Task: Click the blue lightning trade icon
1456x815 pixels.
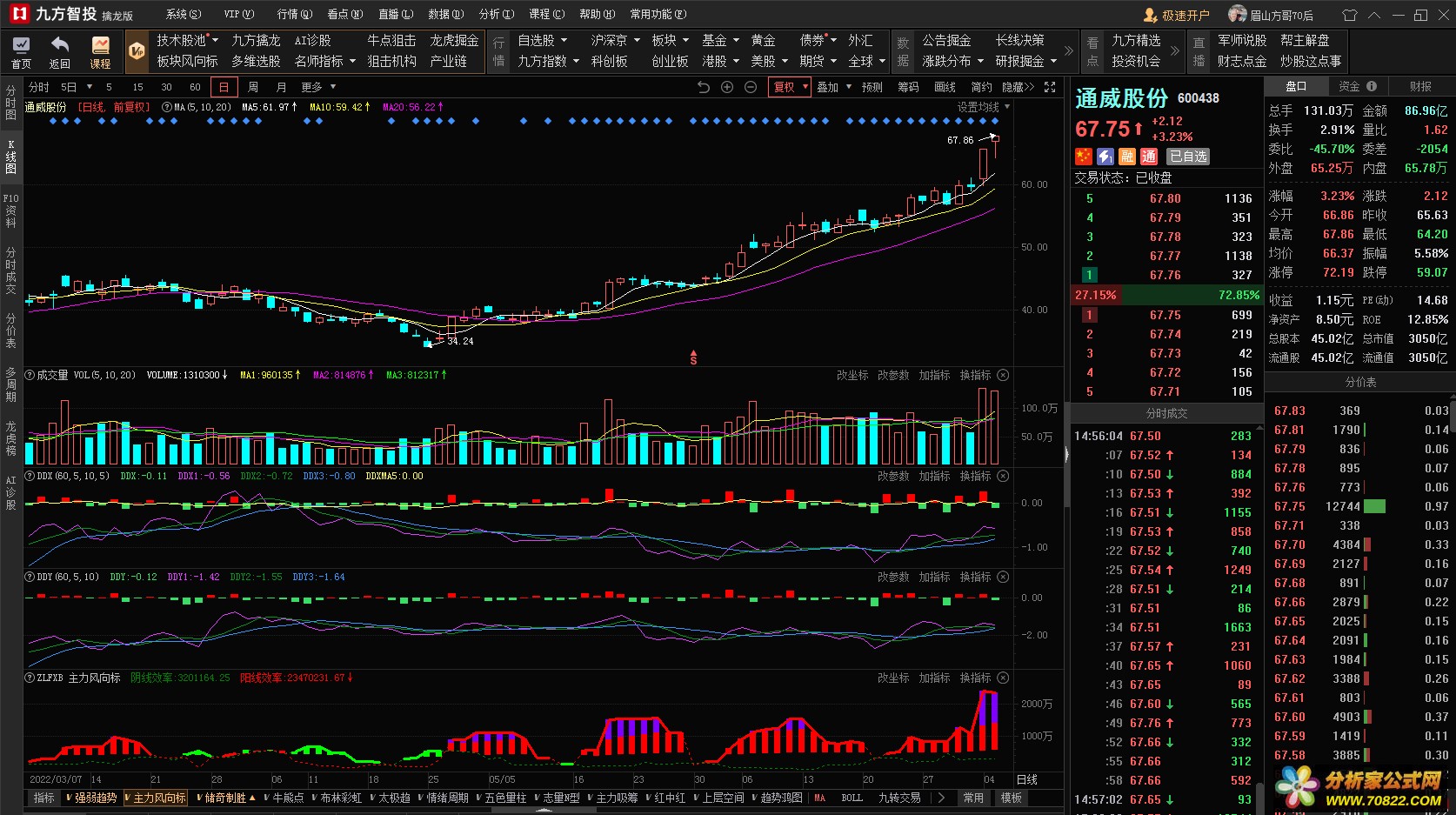Action: (x=1105, y=157)
